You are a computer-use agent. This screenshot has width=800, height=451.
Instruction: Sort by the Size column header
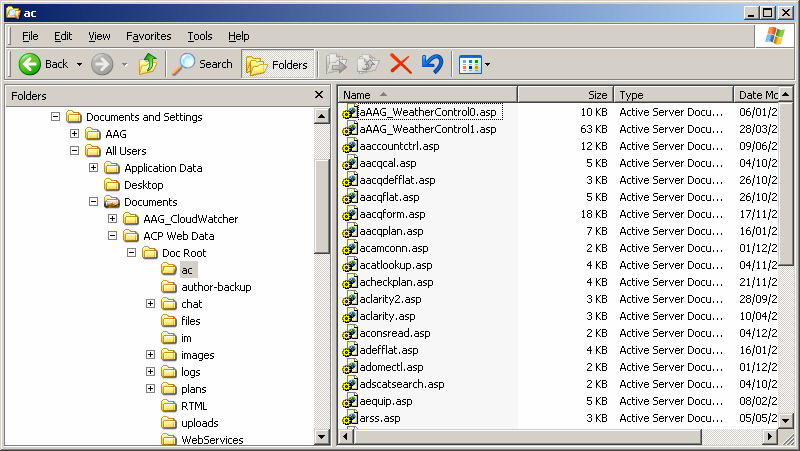[x=566, y=95]
